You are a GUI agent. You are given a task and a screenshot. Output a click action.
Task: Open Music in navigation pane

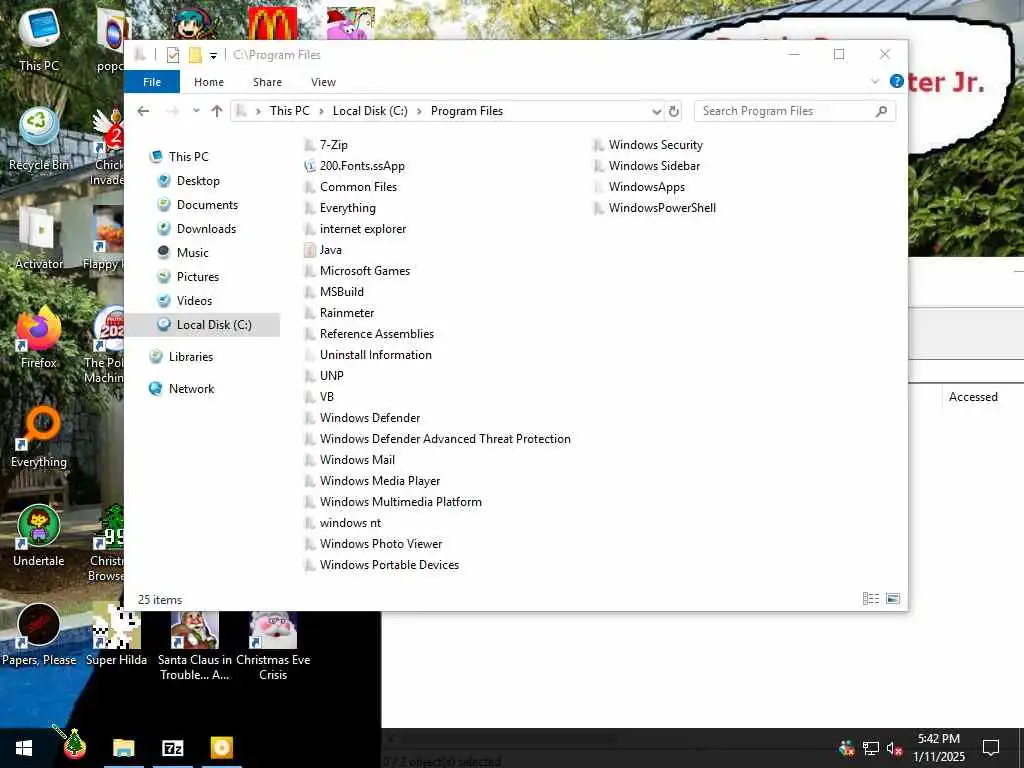[x=192, y=253]
